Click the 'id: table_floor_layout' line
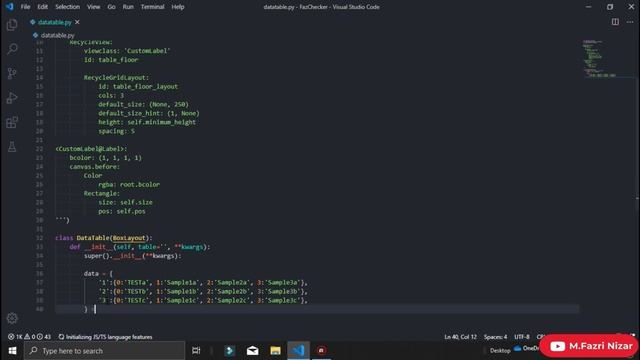 tap(138, 87)
